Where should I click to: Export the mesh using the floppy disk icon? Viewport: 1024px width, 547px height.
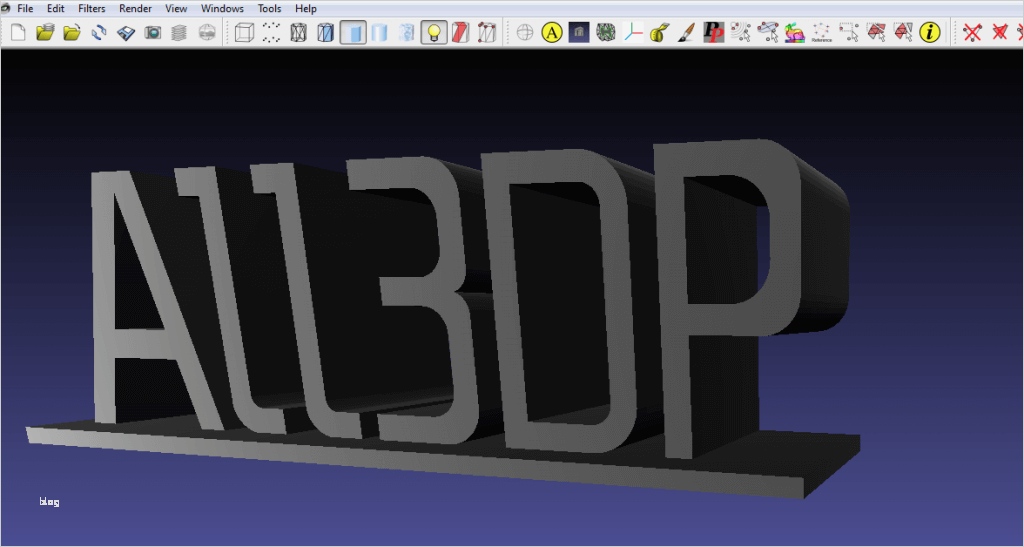tap(126, 32)
